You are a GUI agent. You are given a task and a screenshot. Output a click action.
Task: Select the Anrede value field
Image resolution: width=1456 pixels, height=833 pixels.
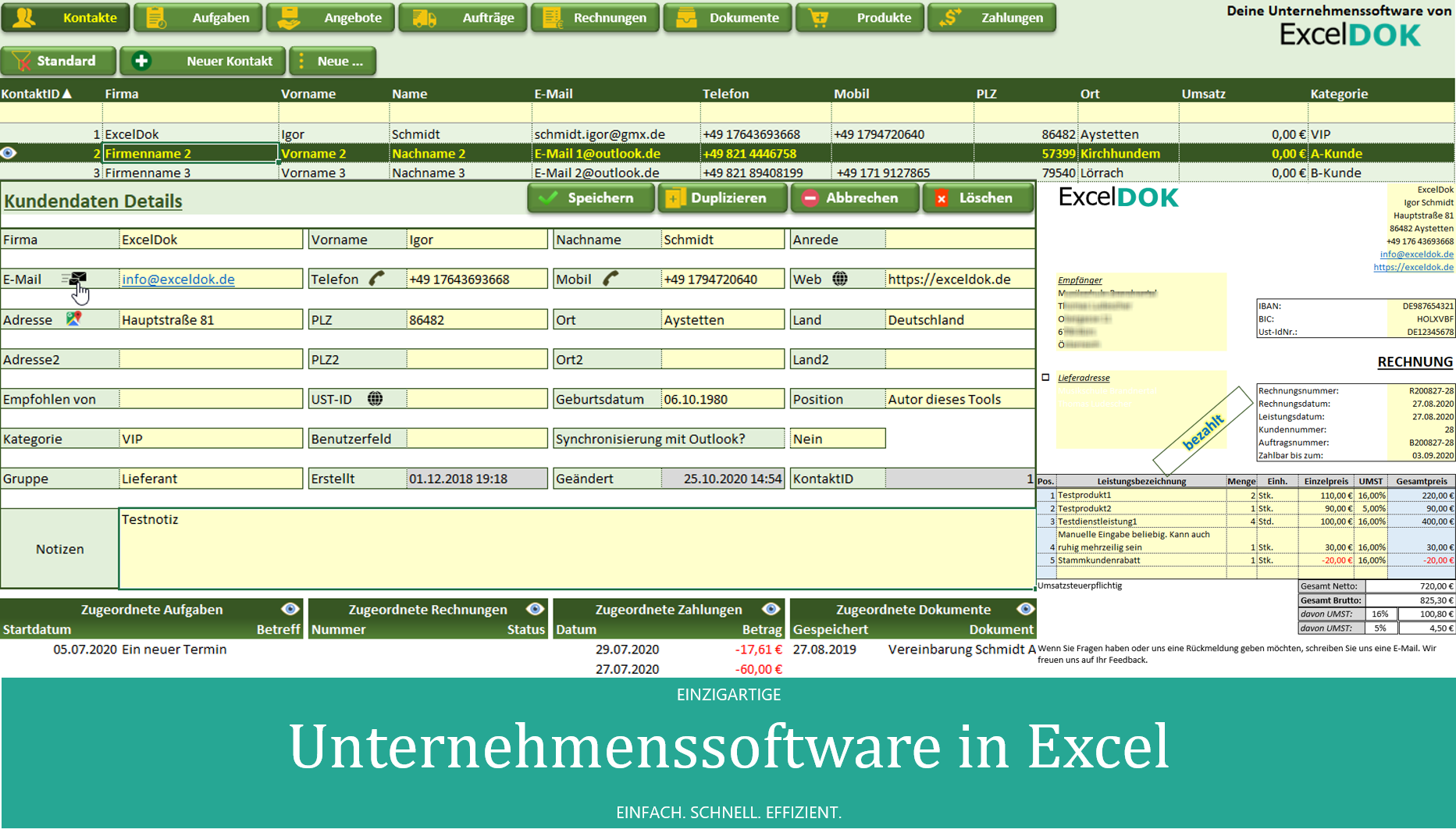click(x=960, y=240)
